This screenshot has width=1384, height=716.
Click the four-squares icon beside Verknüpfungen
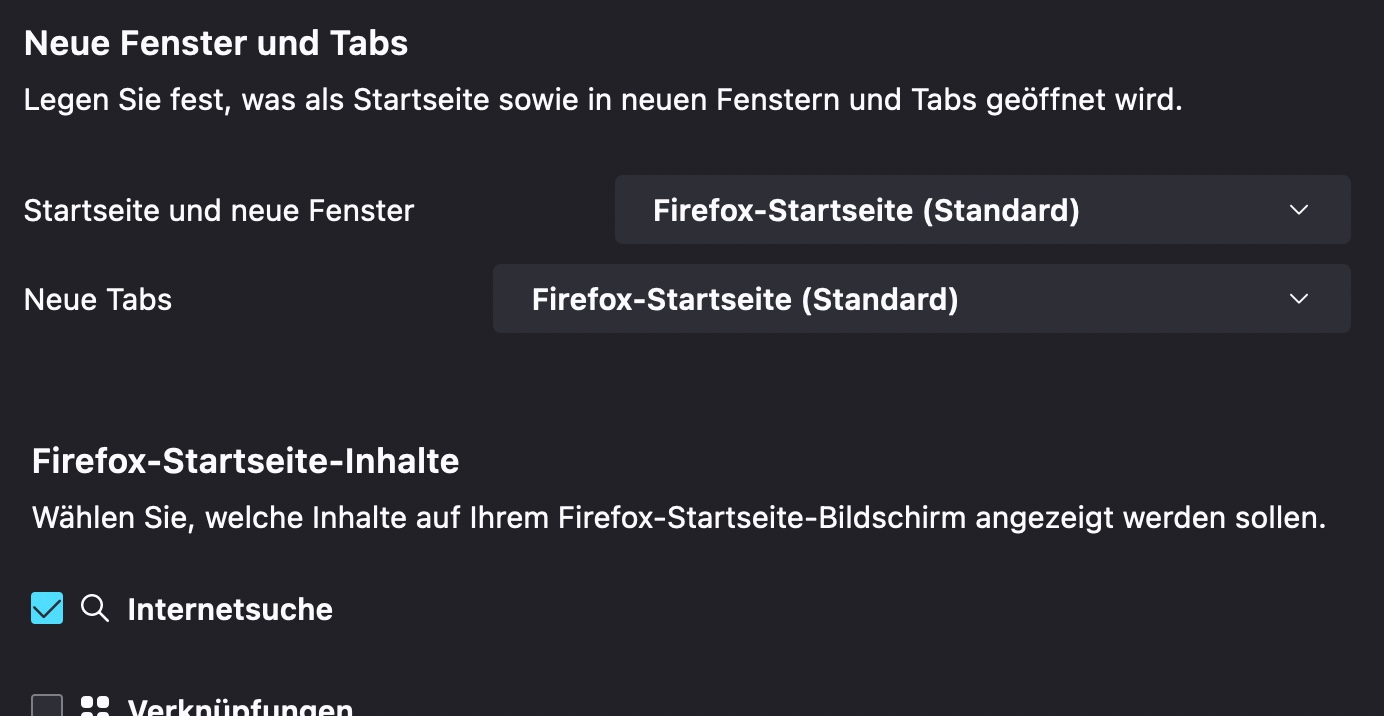point(95,707)
